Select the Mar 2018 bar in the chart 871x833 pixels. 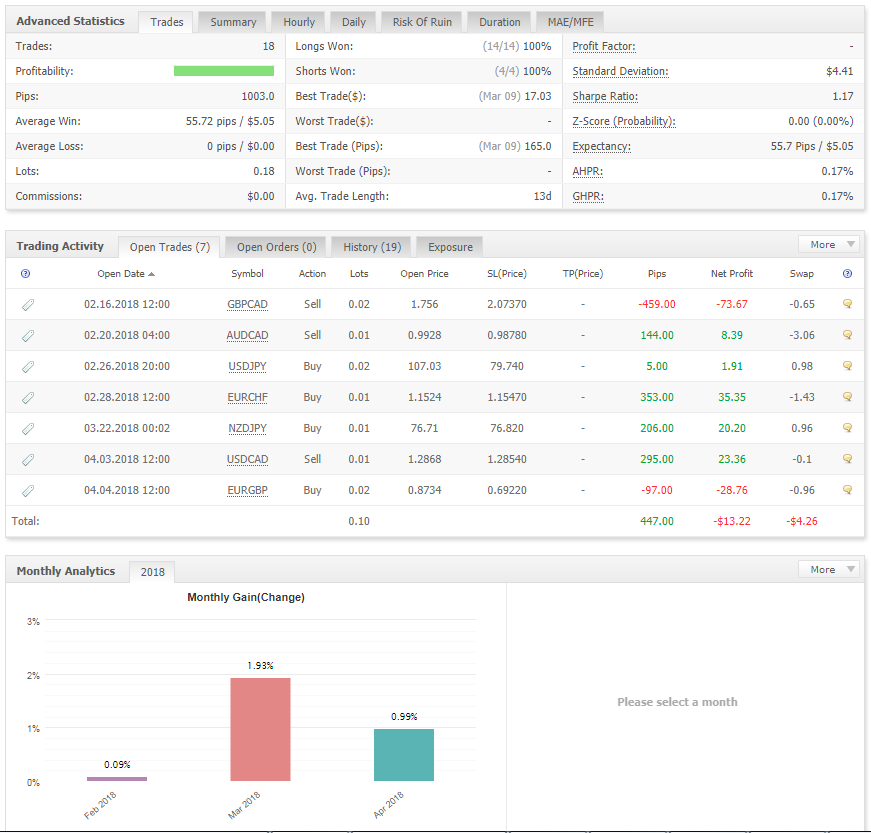coord(260,729)
